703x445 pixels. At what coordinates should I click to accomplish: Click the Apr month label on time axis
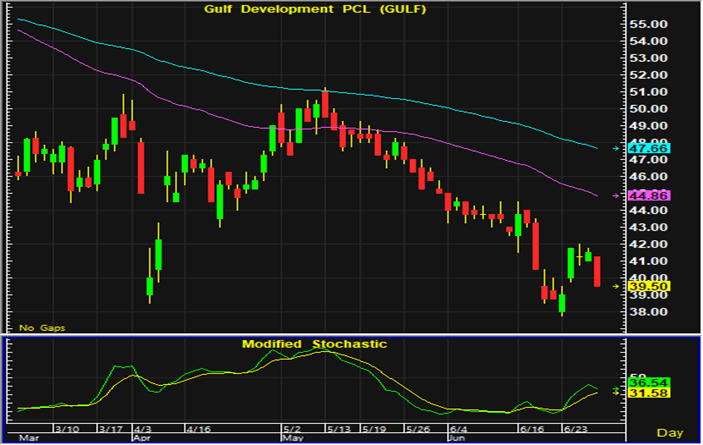tap(143, 438)
